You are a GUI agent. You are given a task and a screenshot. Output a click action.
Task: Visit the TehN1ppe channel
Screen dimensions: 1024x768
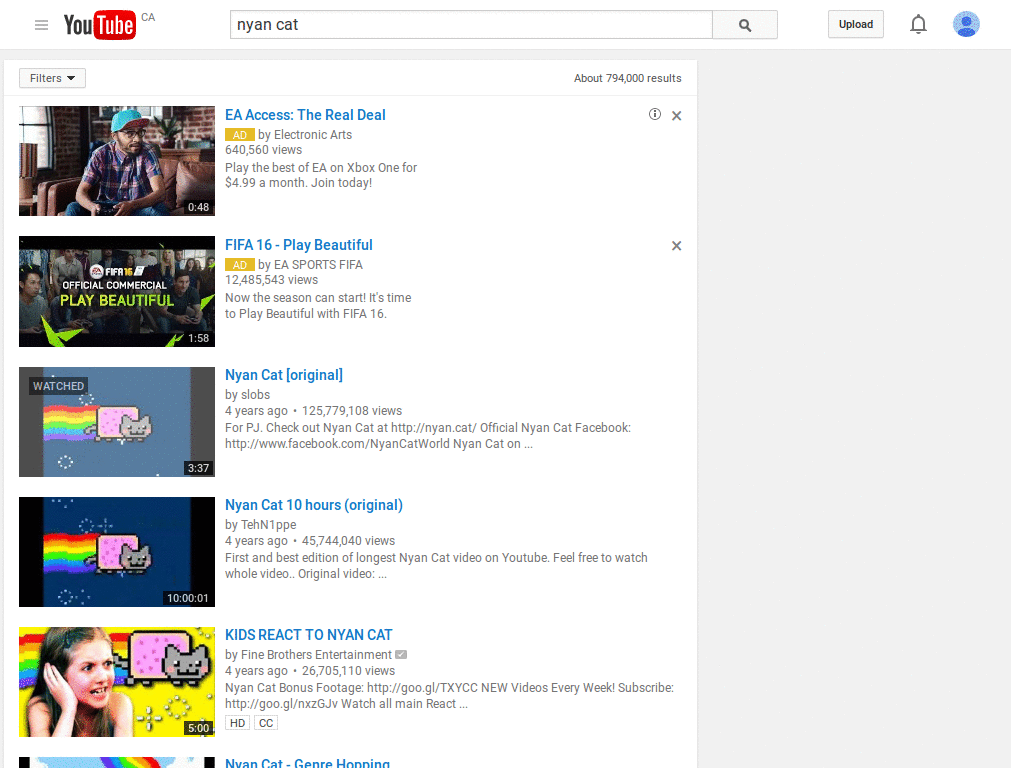point(268,524)
